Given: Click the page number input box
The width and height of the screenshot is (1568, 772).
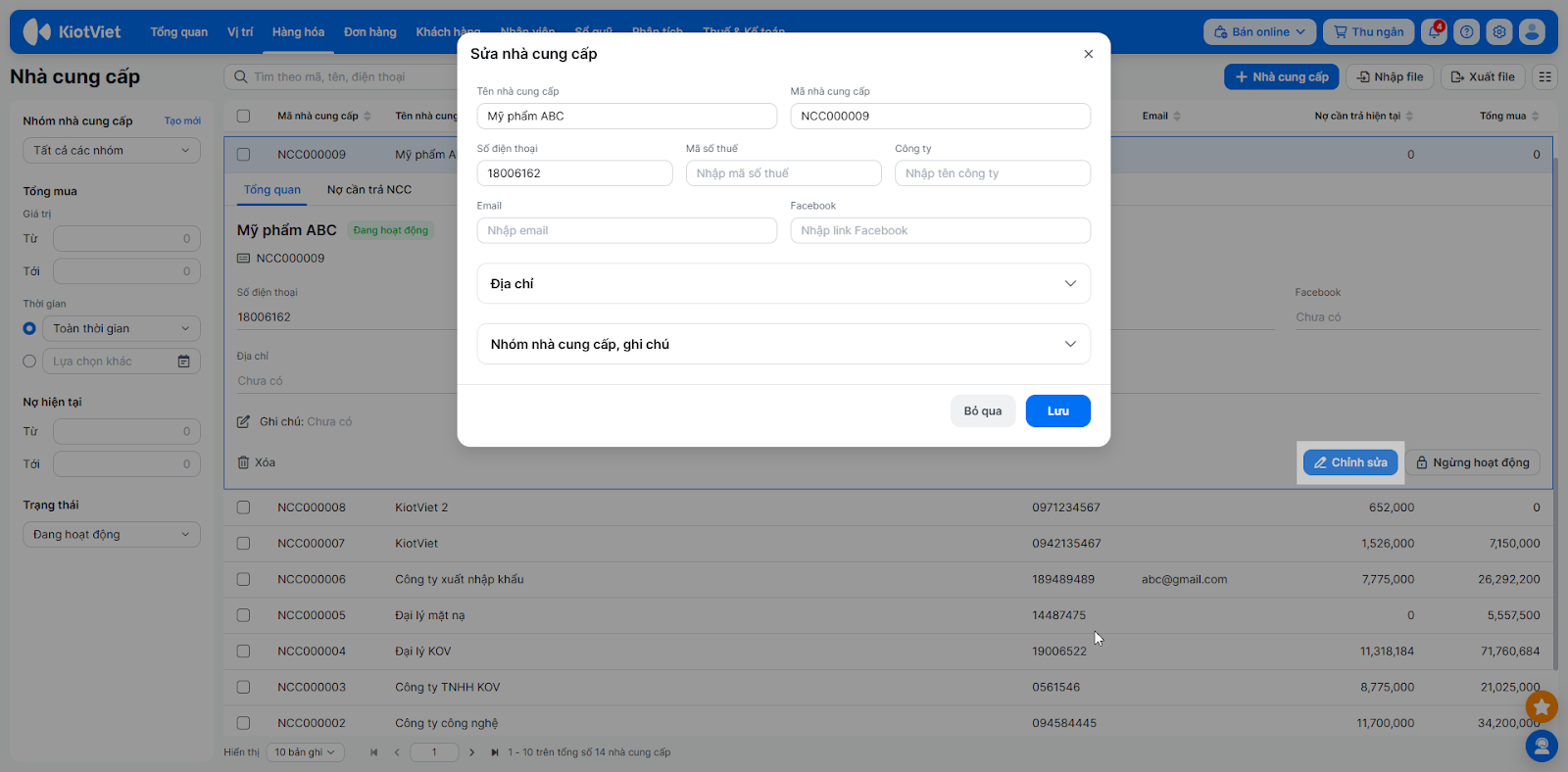Looking at the screenshot, I should point(434,752).
